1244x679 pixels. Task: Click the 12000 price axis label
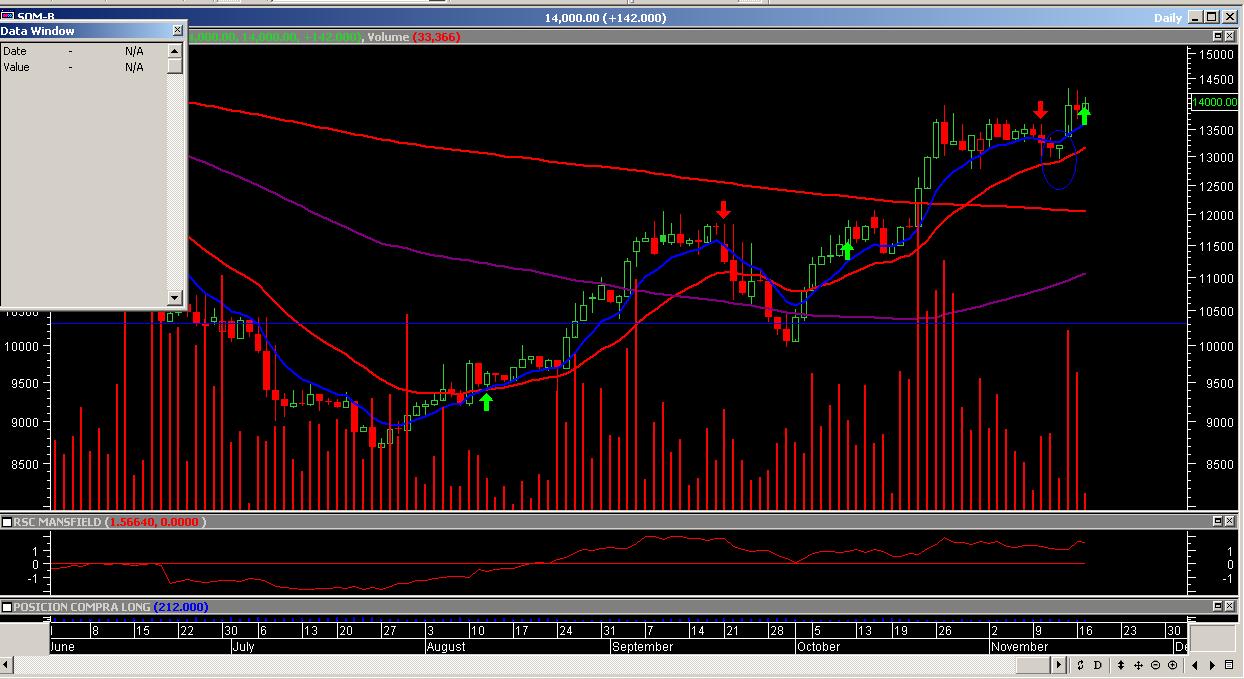[1216, 215]
